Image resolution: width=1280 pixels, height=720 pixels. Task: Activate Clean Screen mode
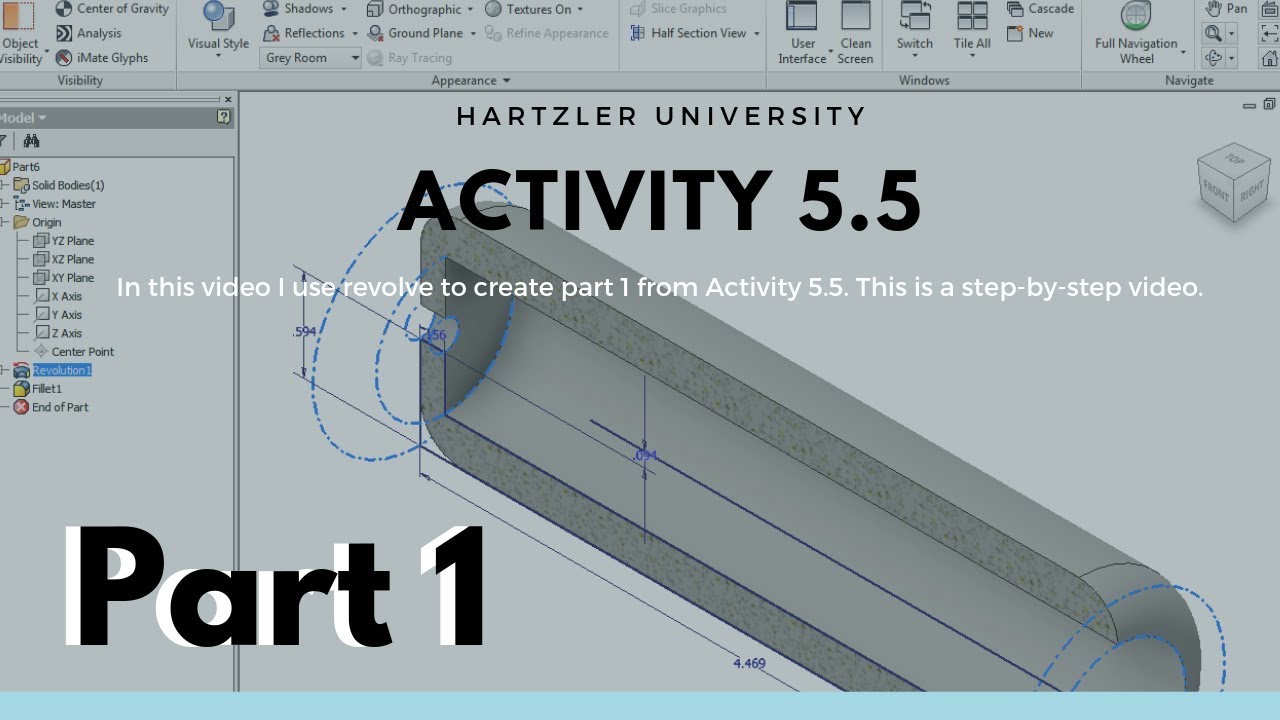856,33
